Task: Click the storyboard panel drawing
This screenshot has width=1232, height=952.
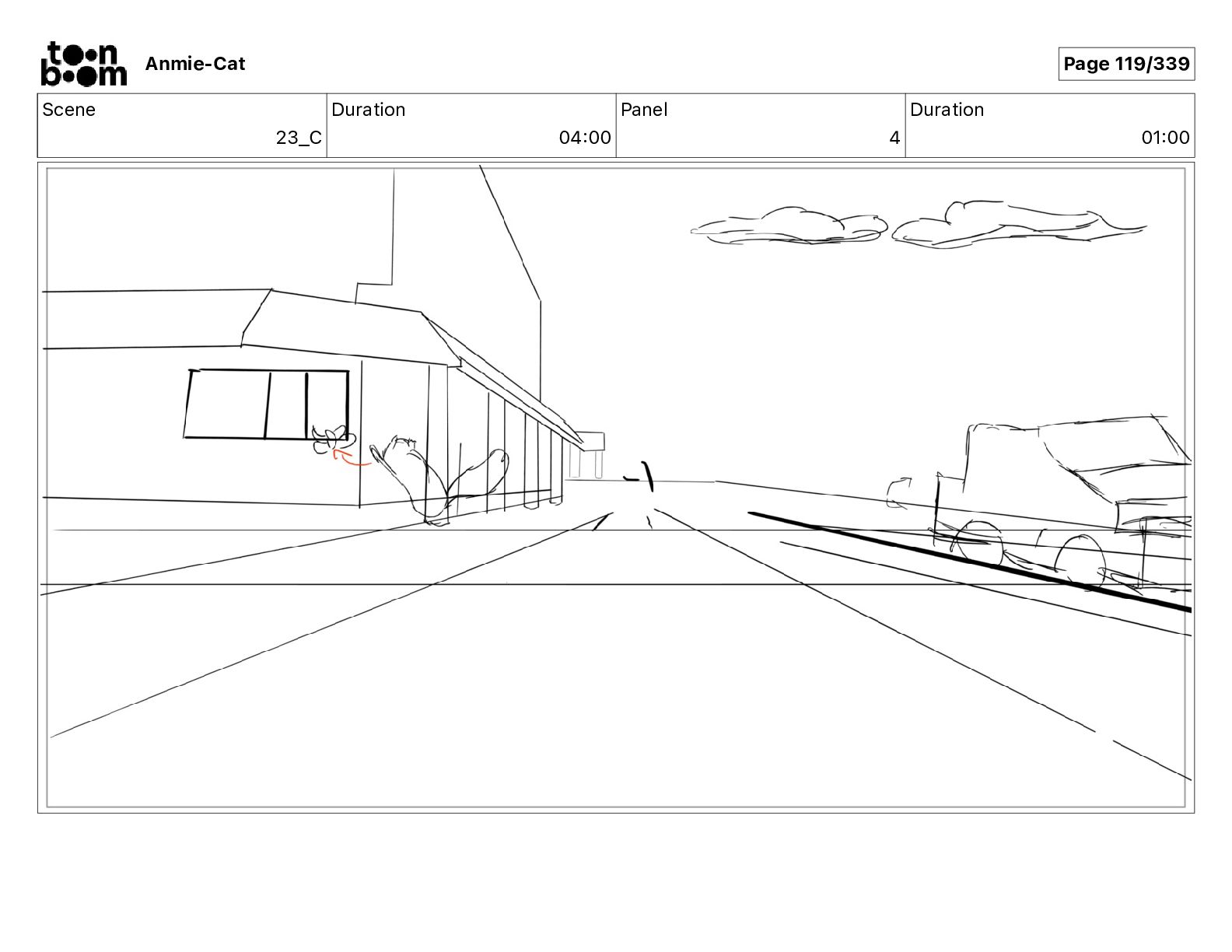Action: pyautogui.click(x=616, y=488)
